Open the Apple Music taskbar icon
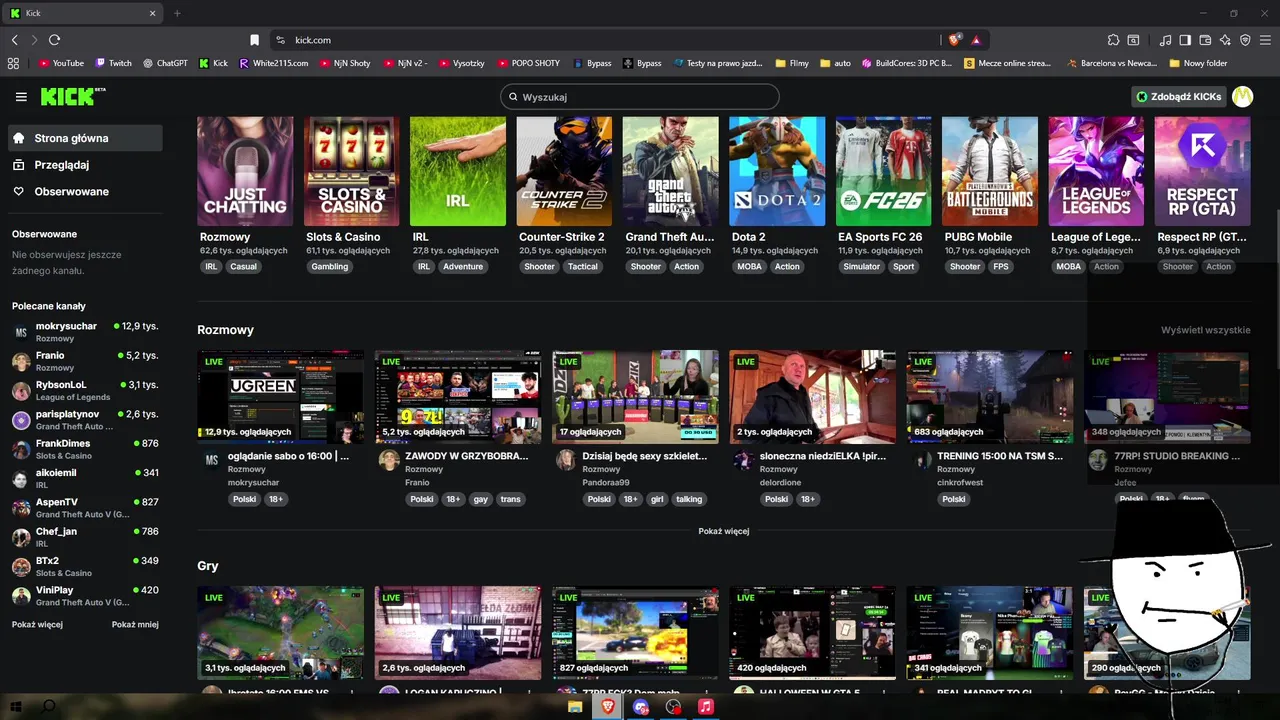Screen dimensions: 1280x720 click(705, 707)
